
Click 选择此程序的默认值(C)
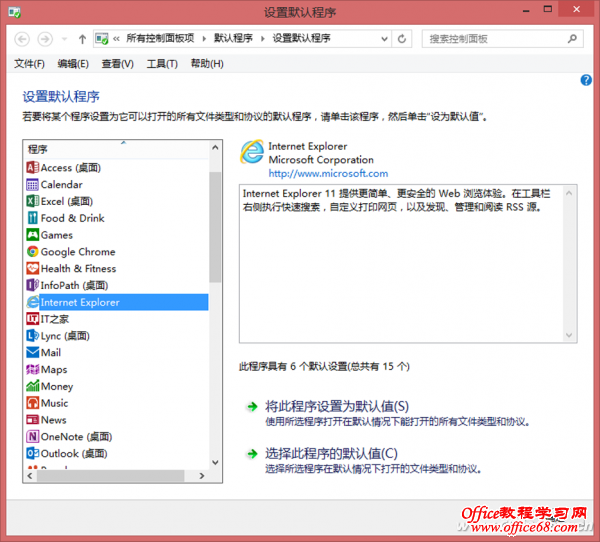(x=330, y=453)
